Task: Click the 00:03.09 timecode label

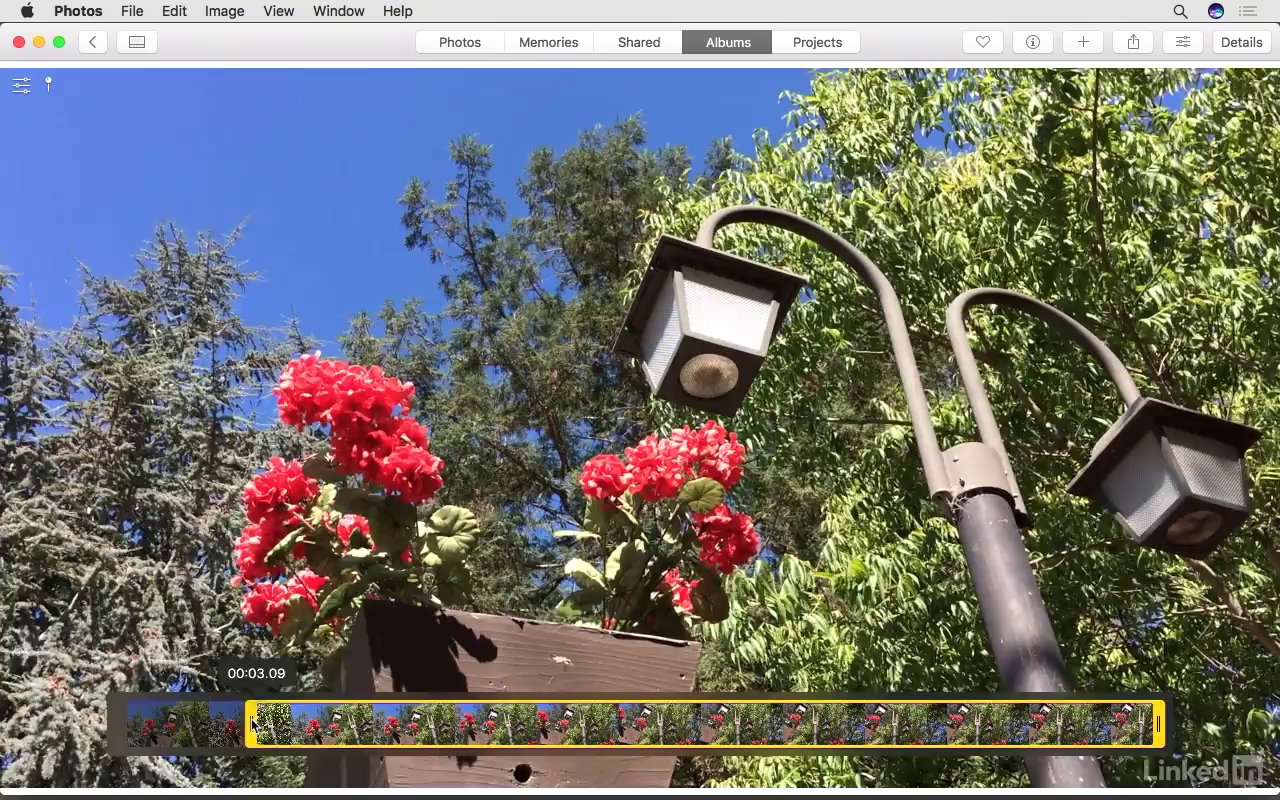Action: [x=256, y=674]
